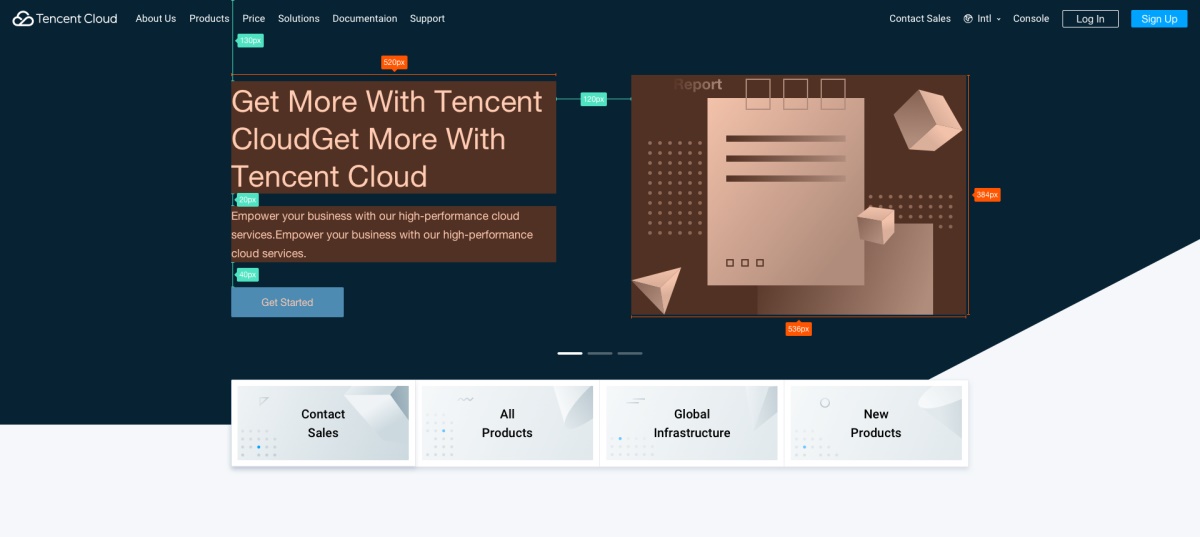Go to the Price page

(254, 18)
